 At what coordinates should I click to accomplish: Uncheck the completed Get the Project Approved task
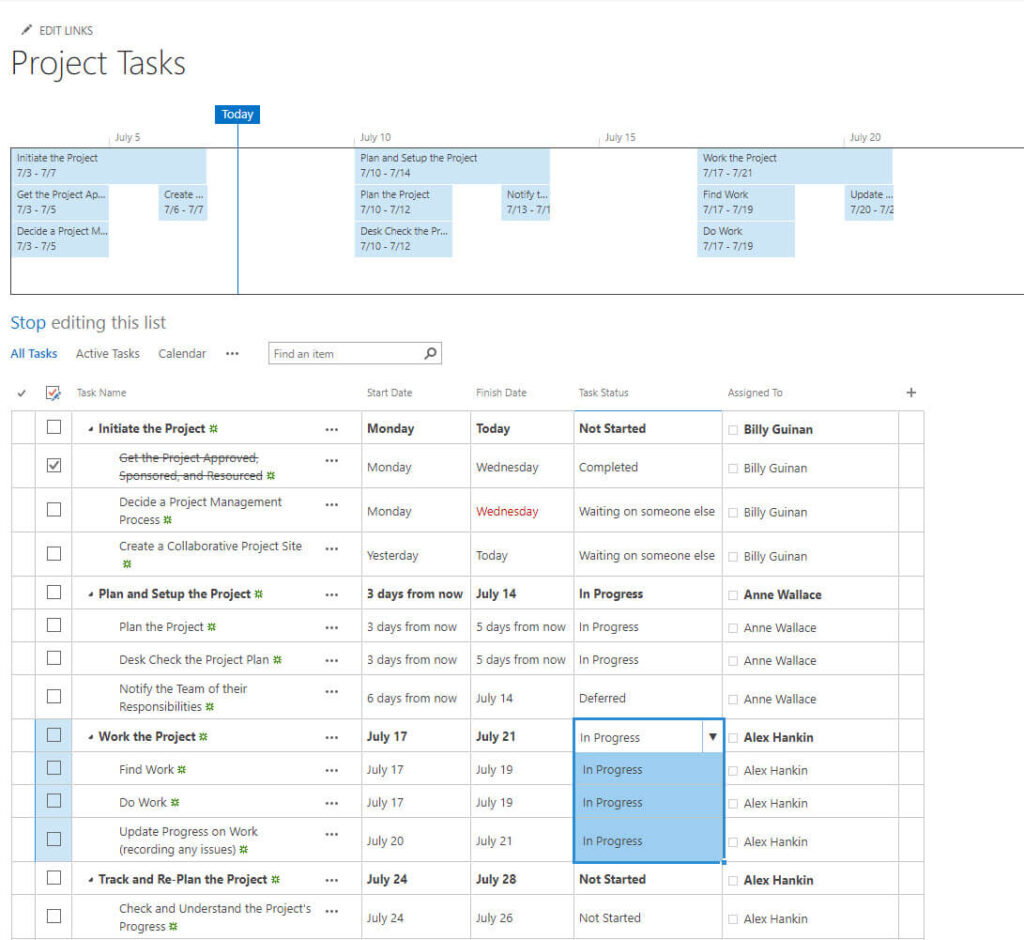[54, 465]
